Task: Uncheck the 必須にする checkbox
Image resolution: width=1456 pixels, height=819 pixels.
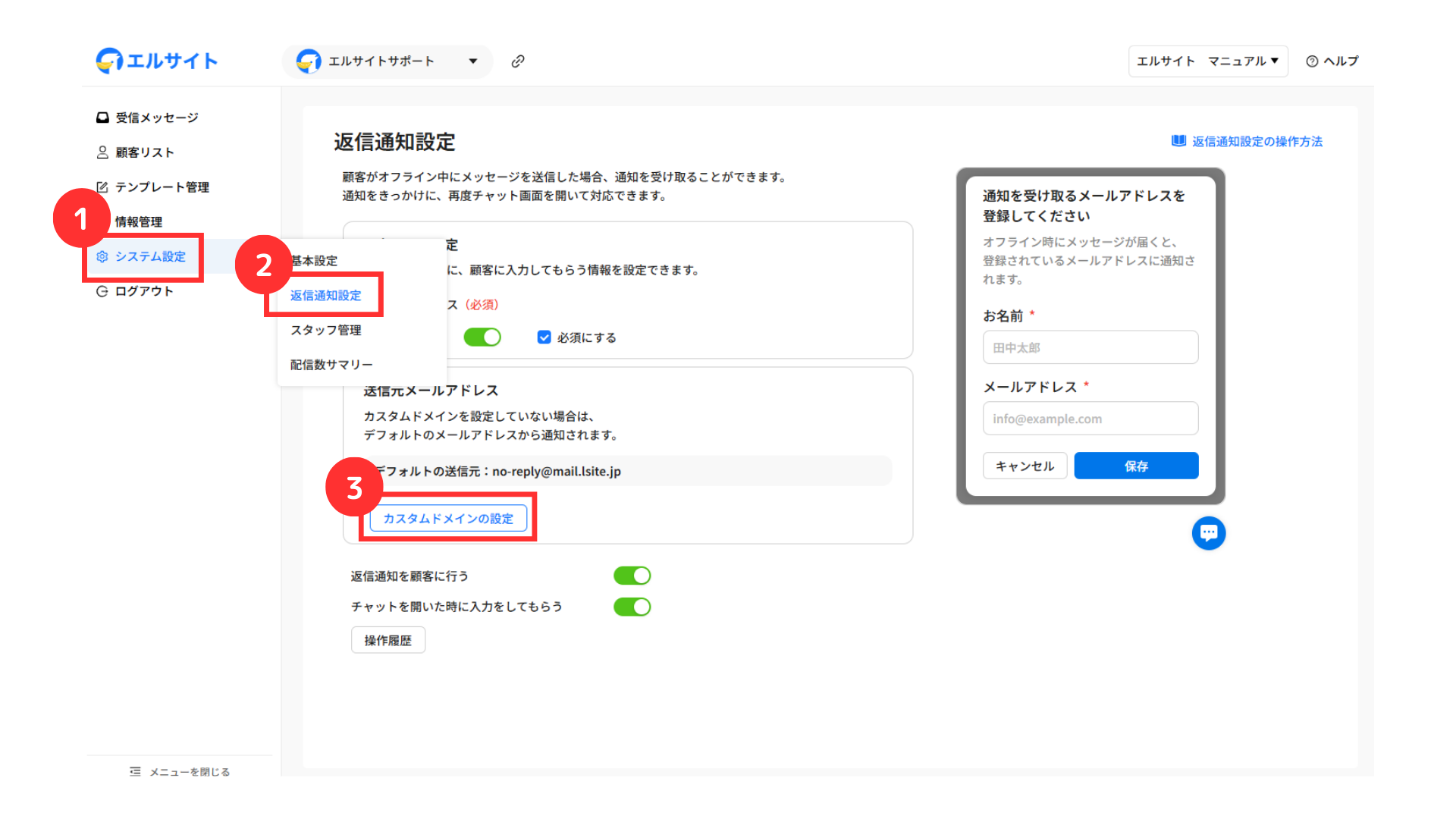Action: [x=544, y=337]
